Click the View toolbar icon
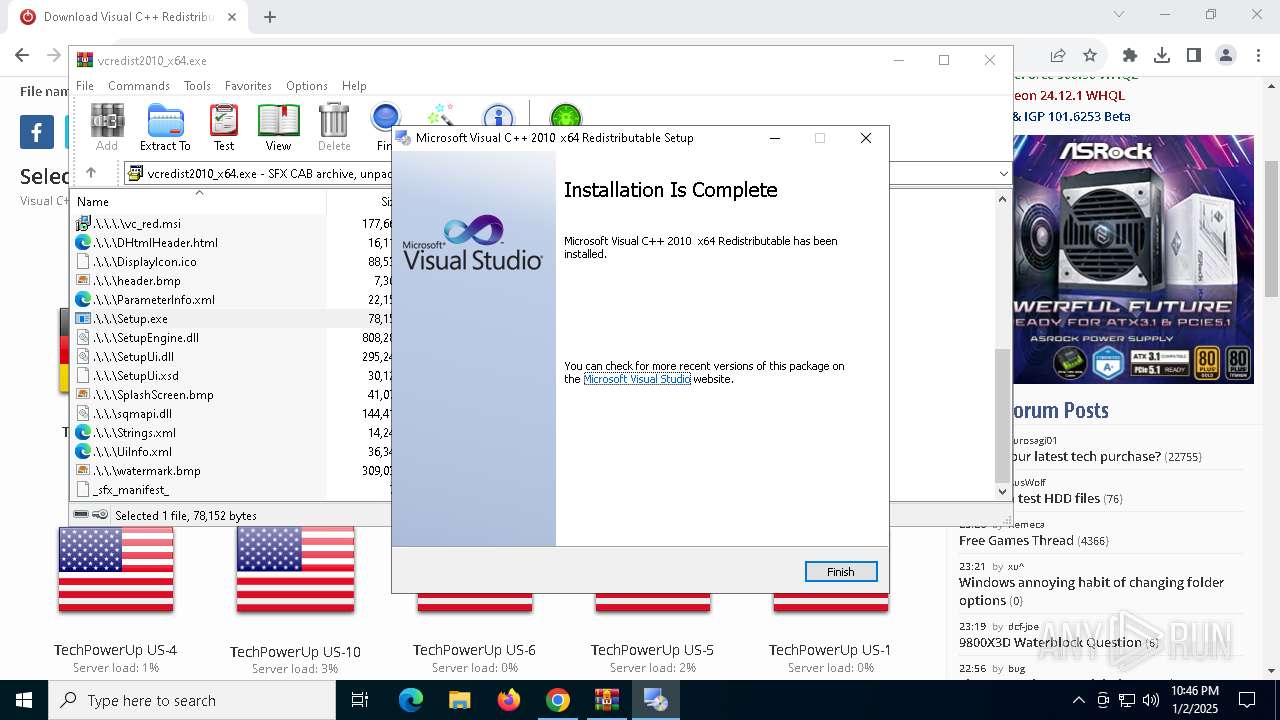The height and width of the screenshot is (720, 1280). pyautogui.click(x=278, y=127)
